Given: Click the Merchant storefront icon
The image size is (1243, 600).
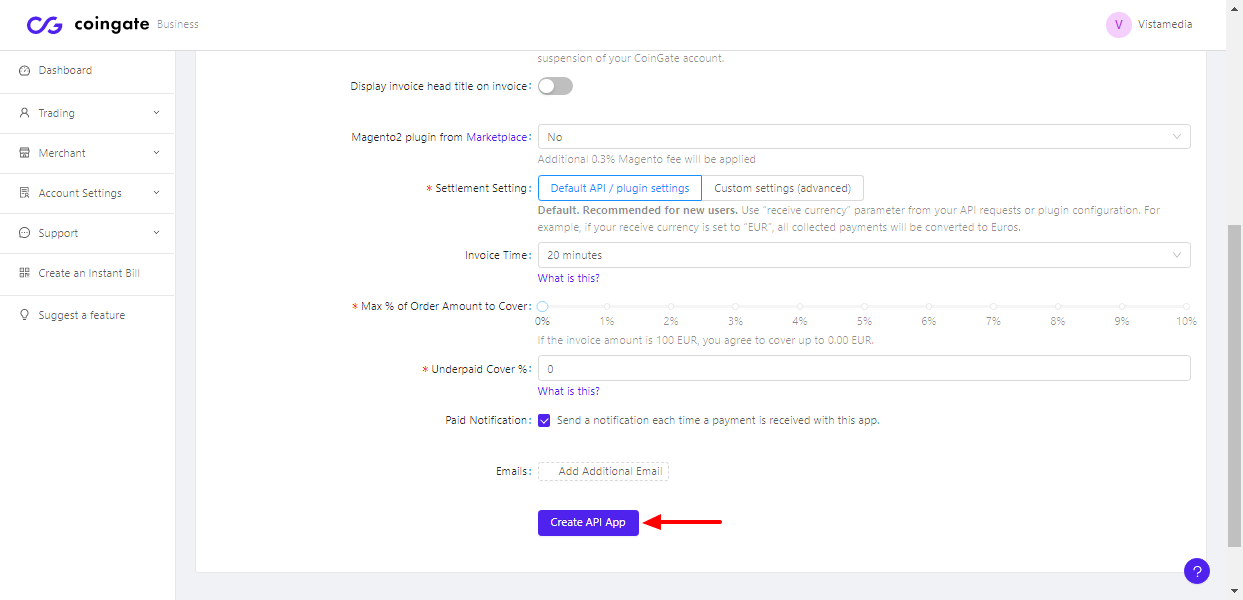Looking at the screenshot, I should (x=25, y=153).
